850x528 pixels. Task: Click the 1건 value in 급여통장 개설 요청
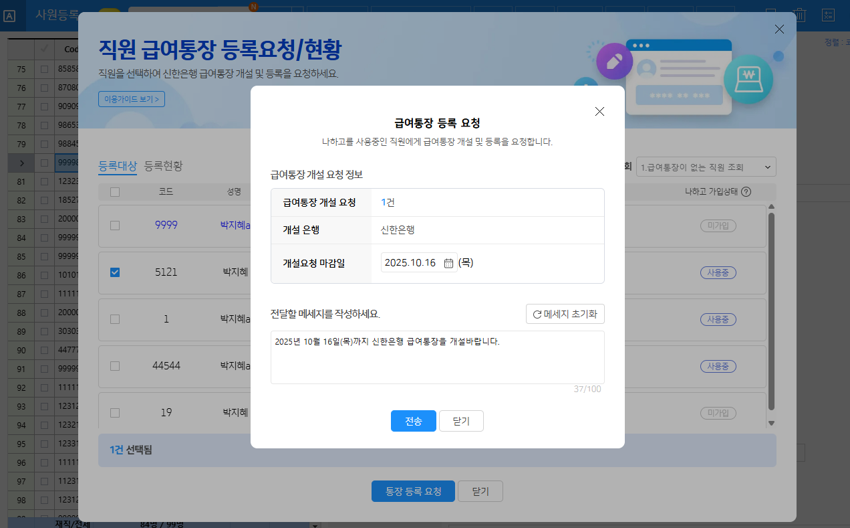(388, 202)
